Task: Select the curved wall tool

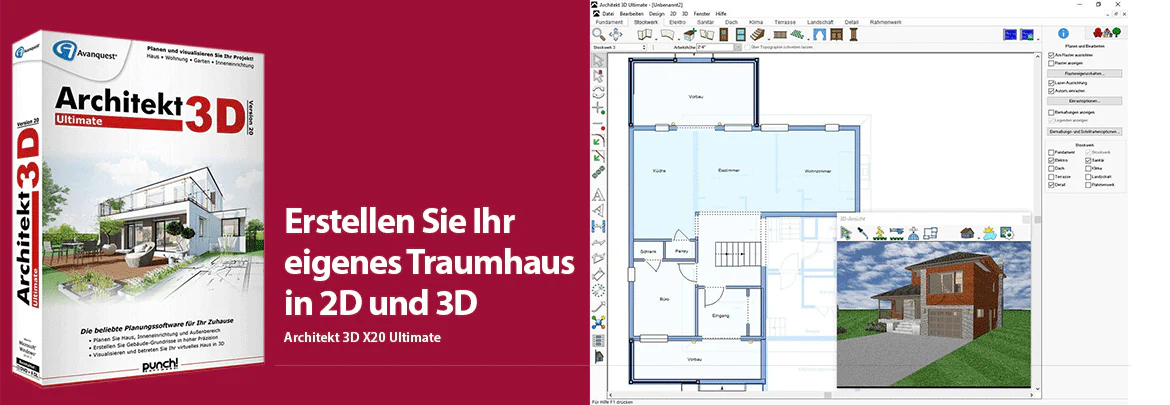Action: point(667,34)
